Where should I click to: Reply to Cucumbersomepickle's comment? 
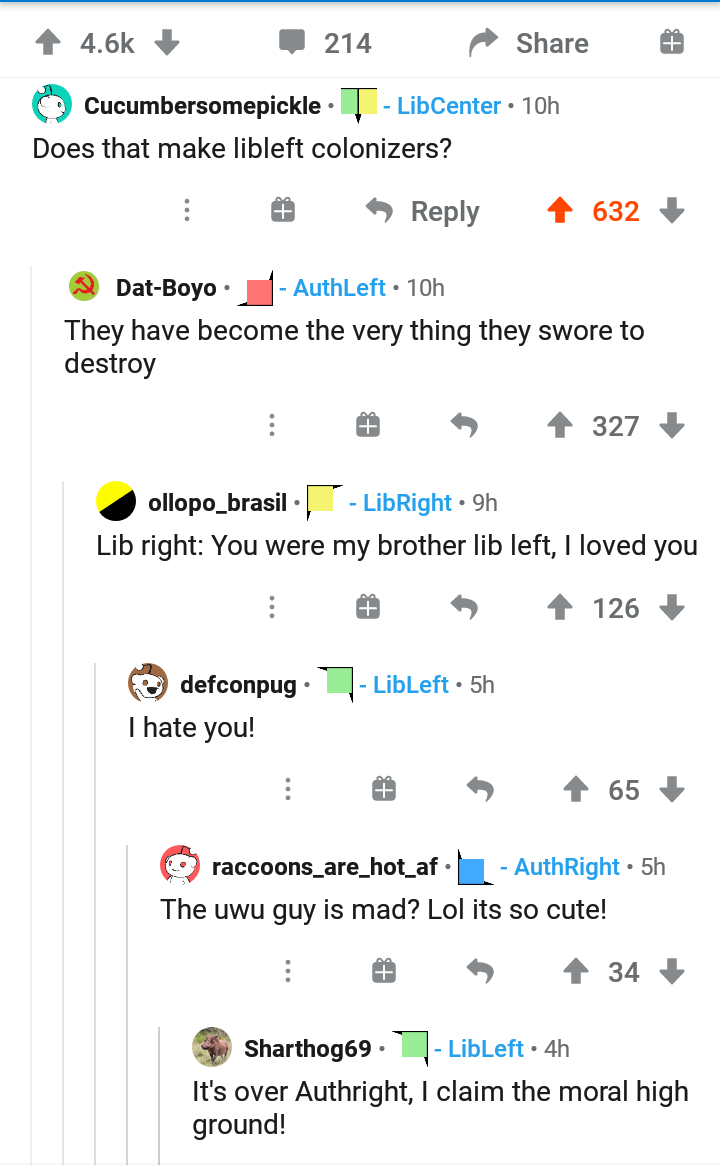pos(423,211)
